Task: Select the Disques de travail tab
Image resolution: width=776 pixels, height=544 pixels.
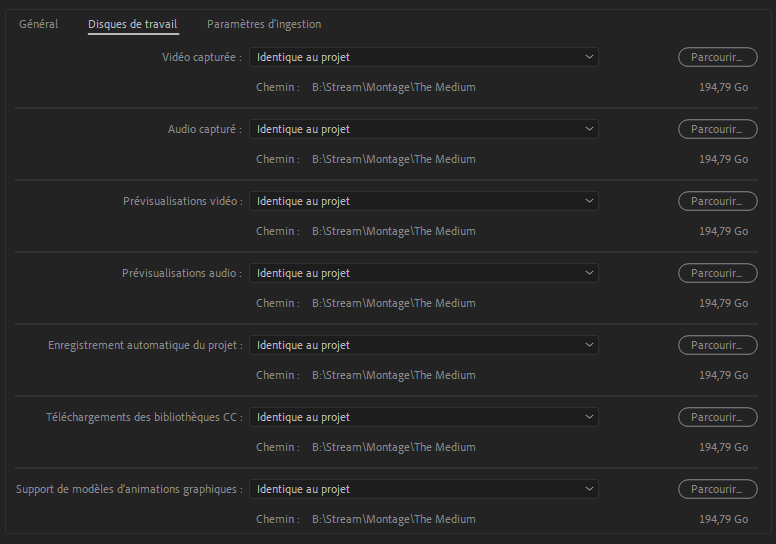Action: click(x=133, y=24)
